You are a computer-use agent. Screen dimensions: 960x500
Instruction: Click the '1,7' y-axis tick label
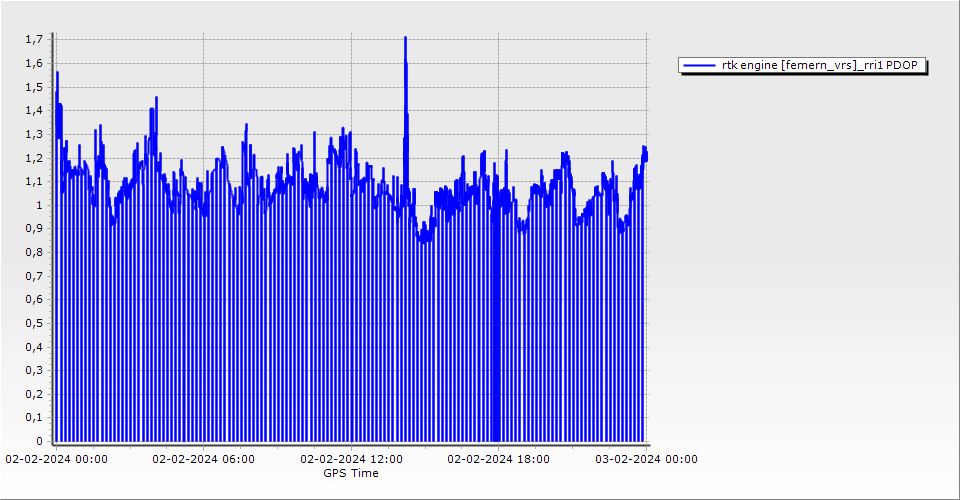point(36,40)
